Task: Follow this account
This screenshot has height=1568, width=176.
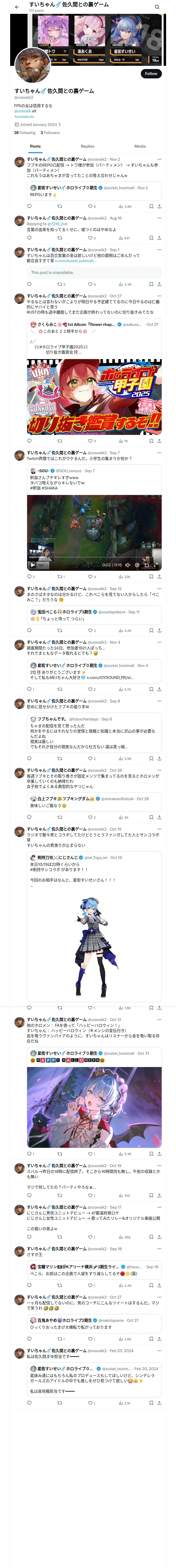Action: (151, 74)
